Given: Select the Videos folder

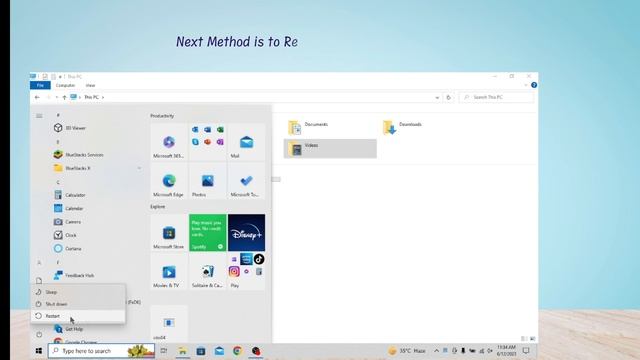Looking at the screenshot, I should [x=330, y=149].
